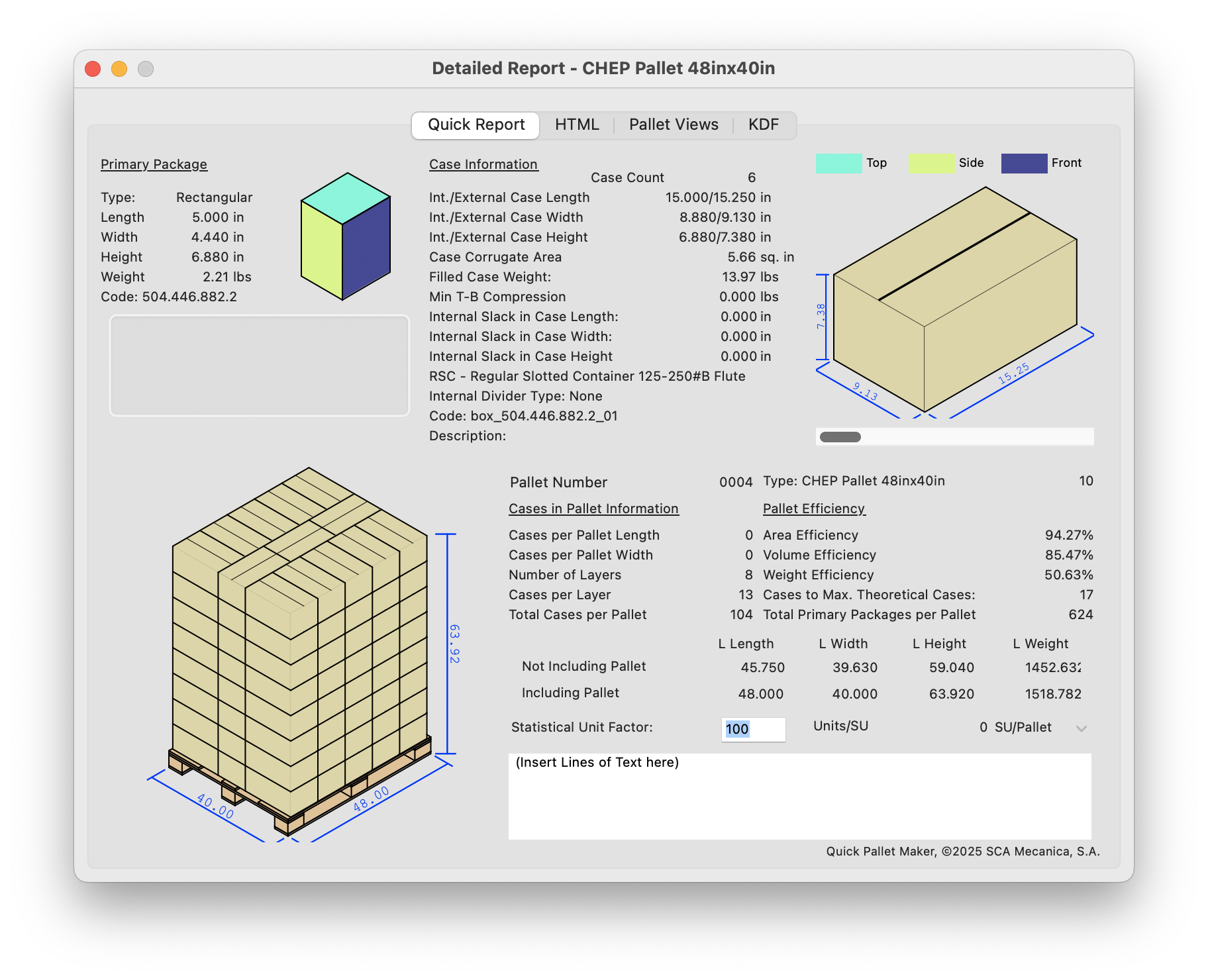Click the Insert Lines of Text area
Viewport: 1208px width, 980px height.
[799, 797]
